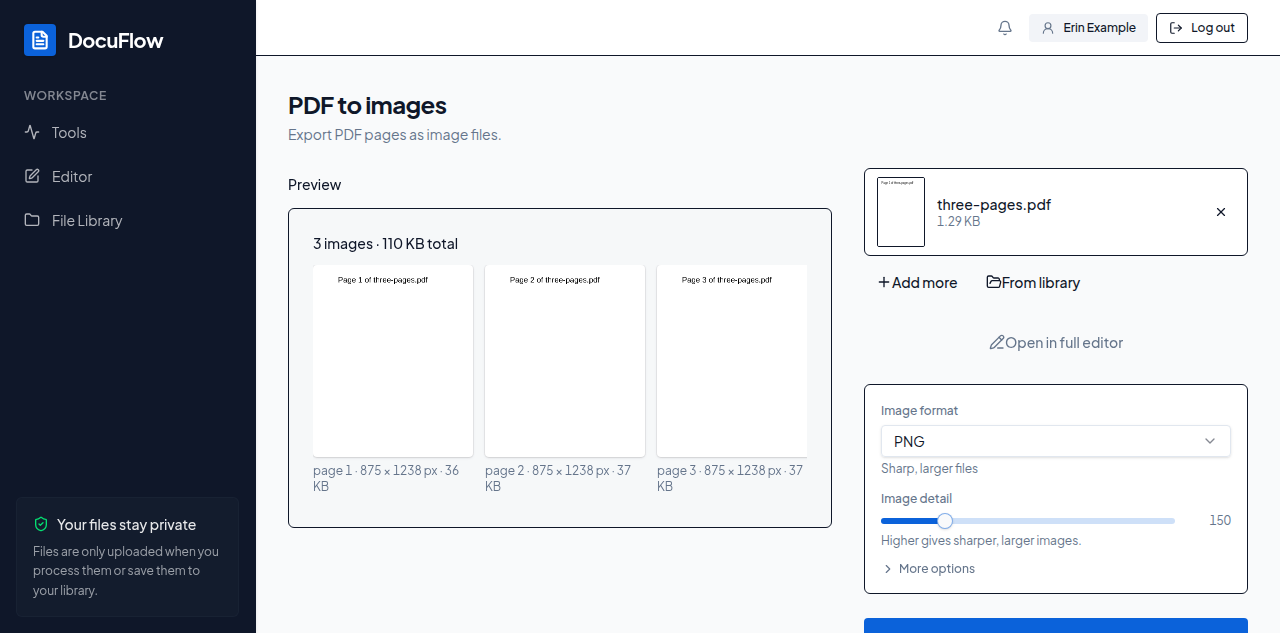Expand More options
Viewport: 1280px width, 633px height.
[929, 569]
